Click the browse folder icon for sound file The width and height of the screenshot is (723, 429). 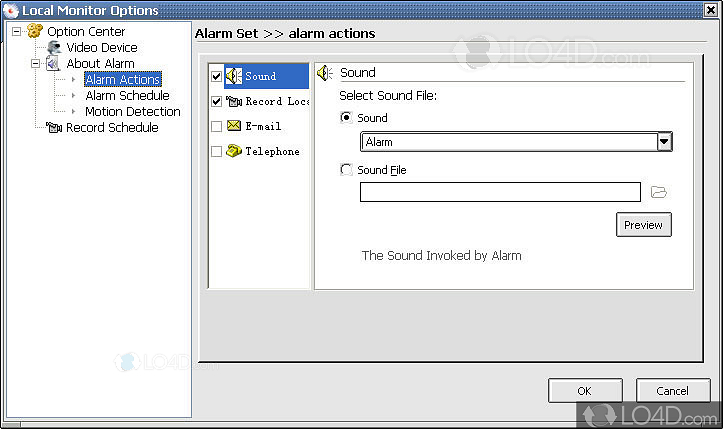coord(658,192)
